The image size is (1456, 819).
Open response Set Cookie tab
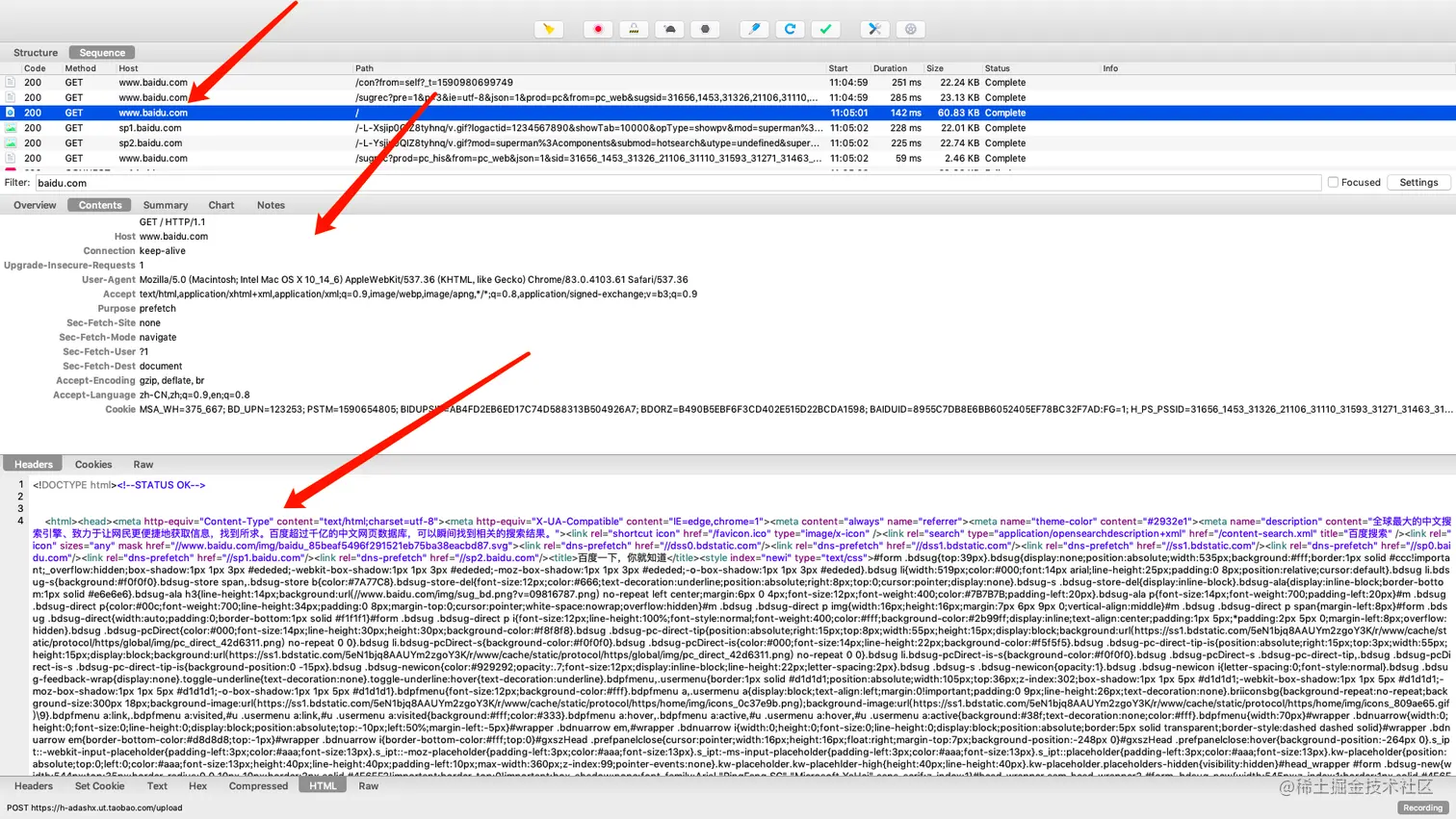pyautogui.click(x=100, y=786)
